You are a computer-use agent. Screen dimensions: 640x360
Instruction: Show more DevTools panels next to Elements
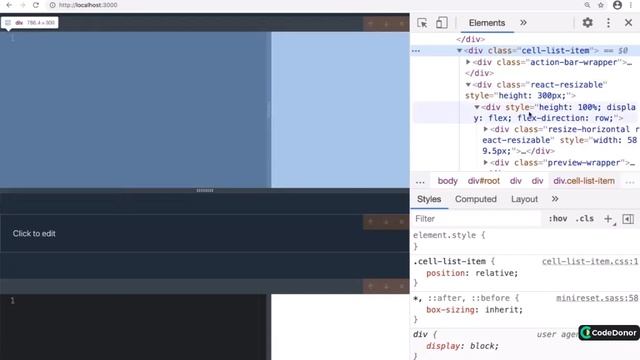(523, 23)
